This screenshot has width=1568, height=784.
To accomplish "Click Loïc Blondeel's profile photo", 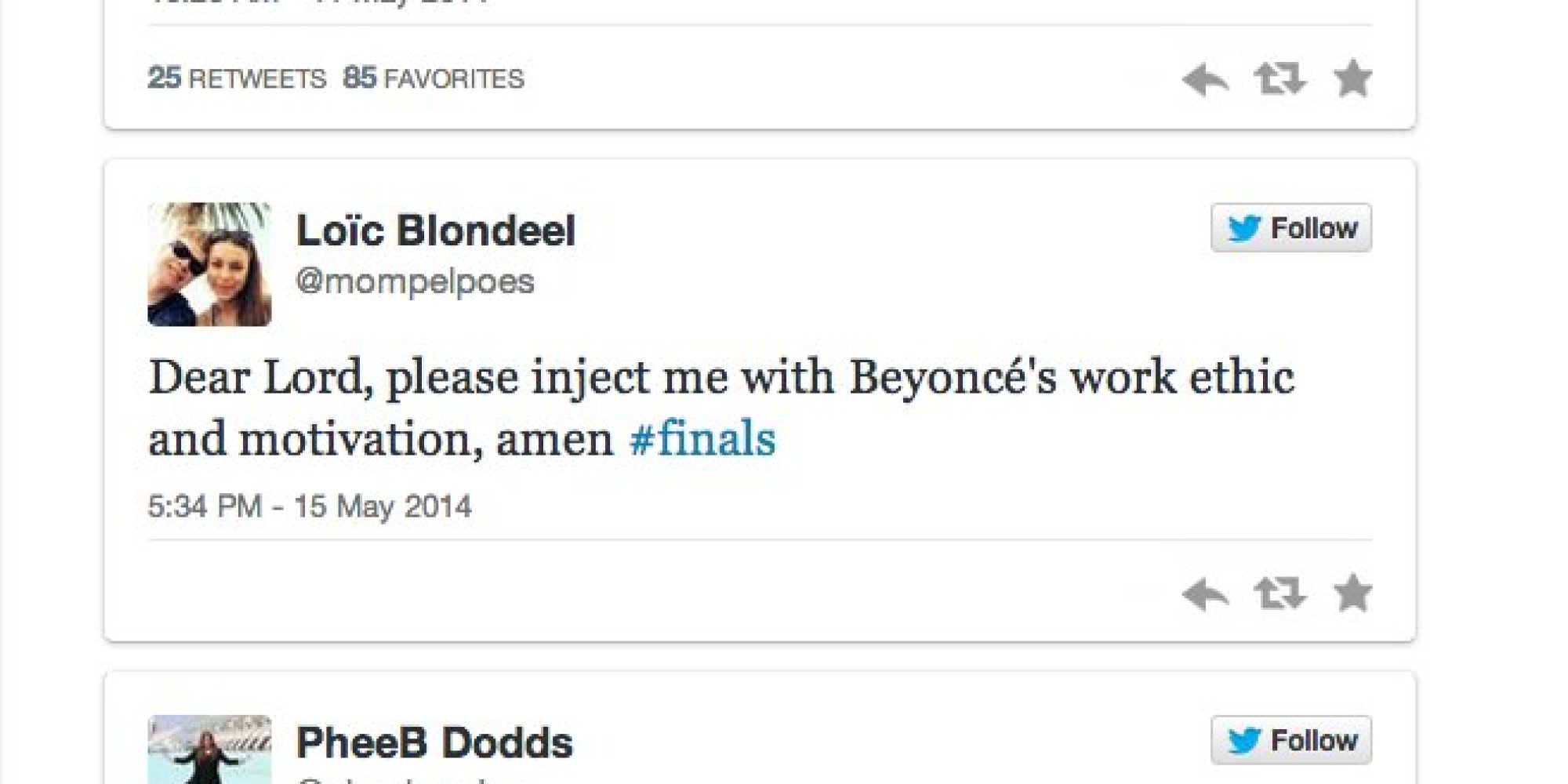I will 209,264.
